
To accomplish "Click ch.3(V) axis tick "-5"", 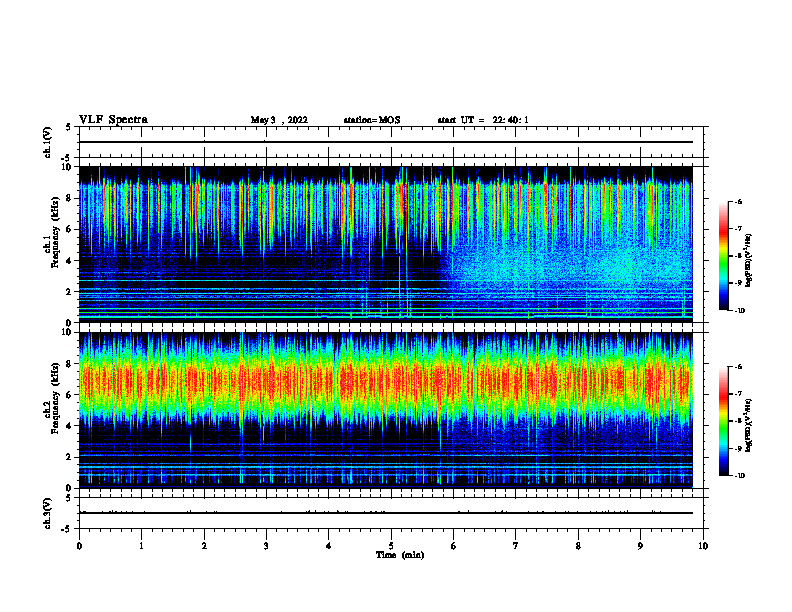I will tap(67, 529).
